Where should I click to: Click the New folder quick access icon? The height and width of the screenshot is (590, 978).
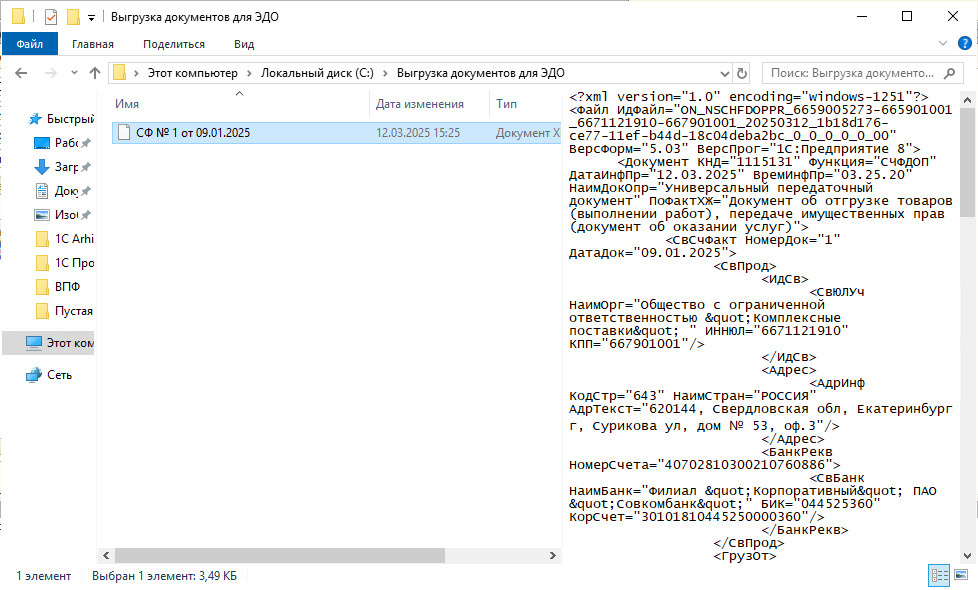pos(73,17)
